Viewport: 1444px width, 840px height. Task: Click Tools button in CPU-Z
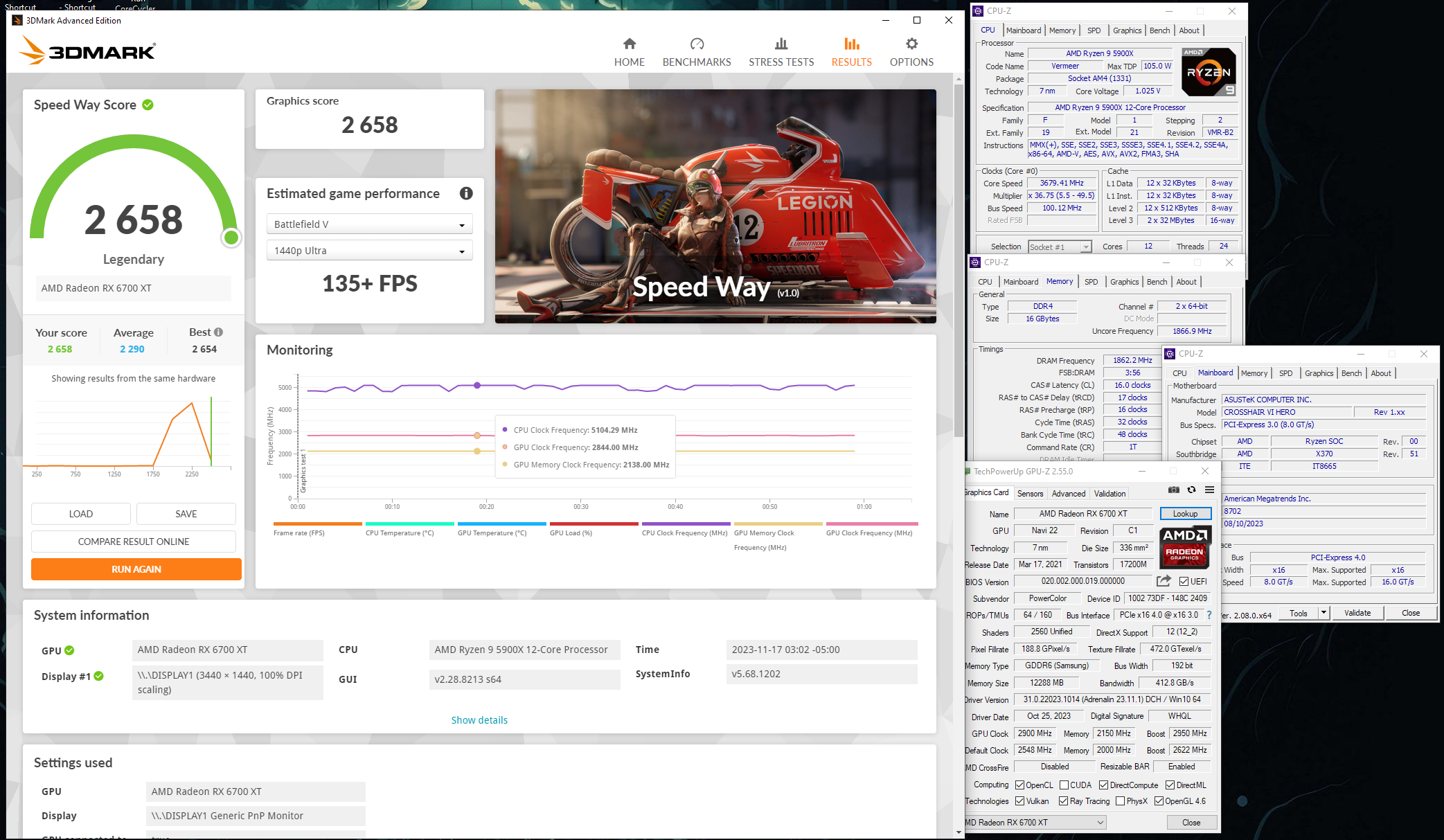pos(1298,613)
